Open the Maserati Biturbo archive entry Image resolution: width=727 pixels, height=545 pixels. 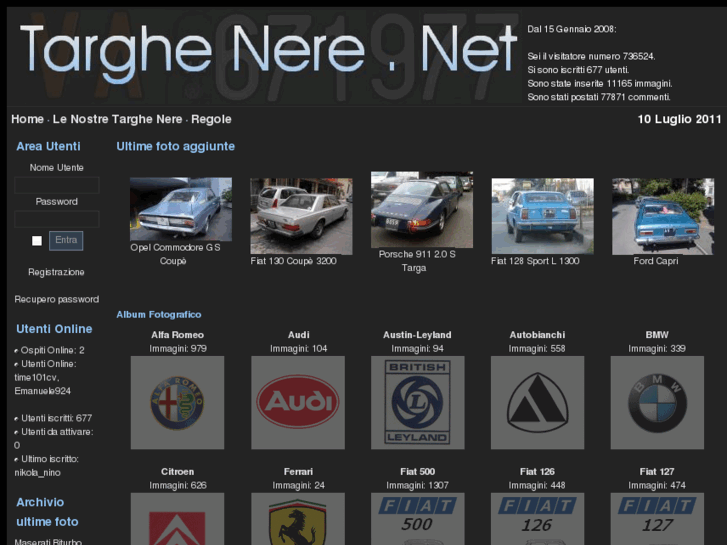(x=48, y=541)
